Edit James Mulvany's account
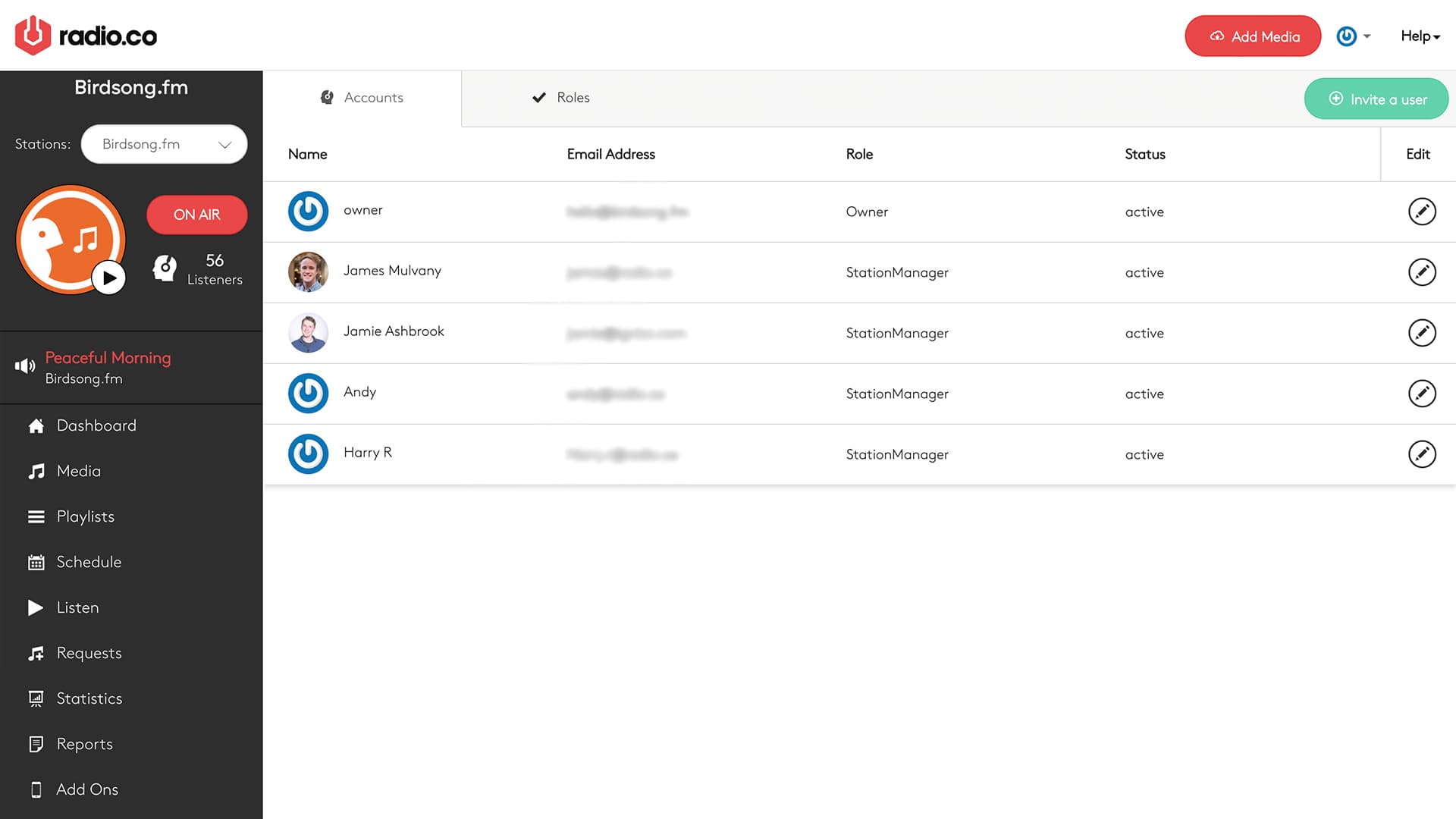 (1422, 272)
